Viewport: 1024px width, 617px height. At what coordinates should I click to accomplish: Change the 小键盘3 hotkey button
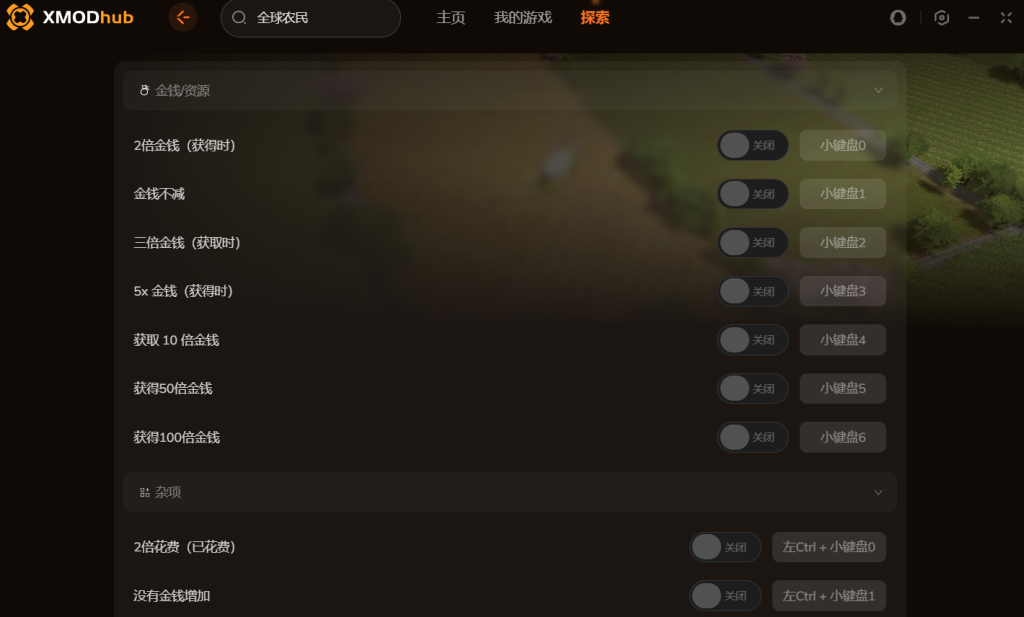(842, 291)
